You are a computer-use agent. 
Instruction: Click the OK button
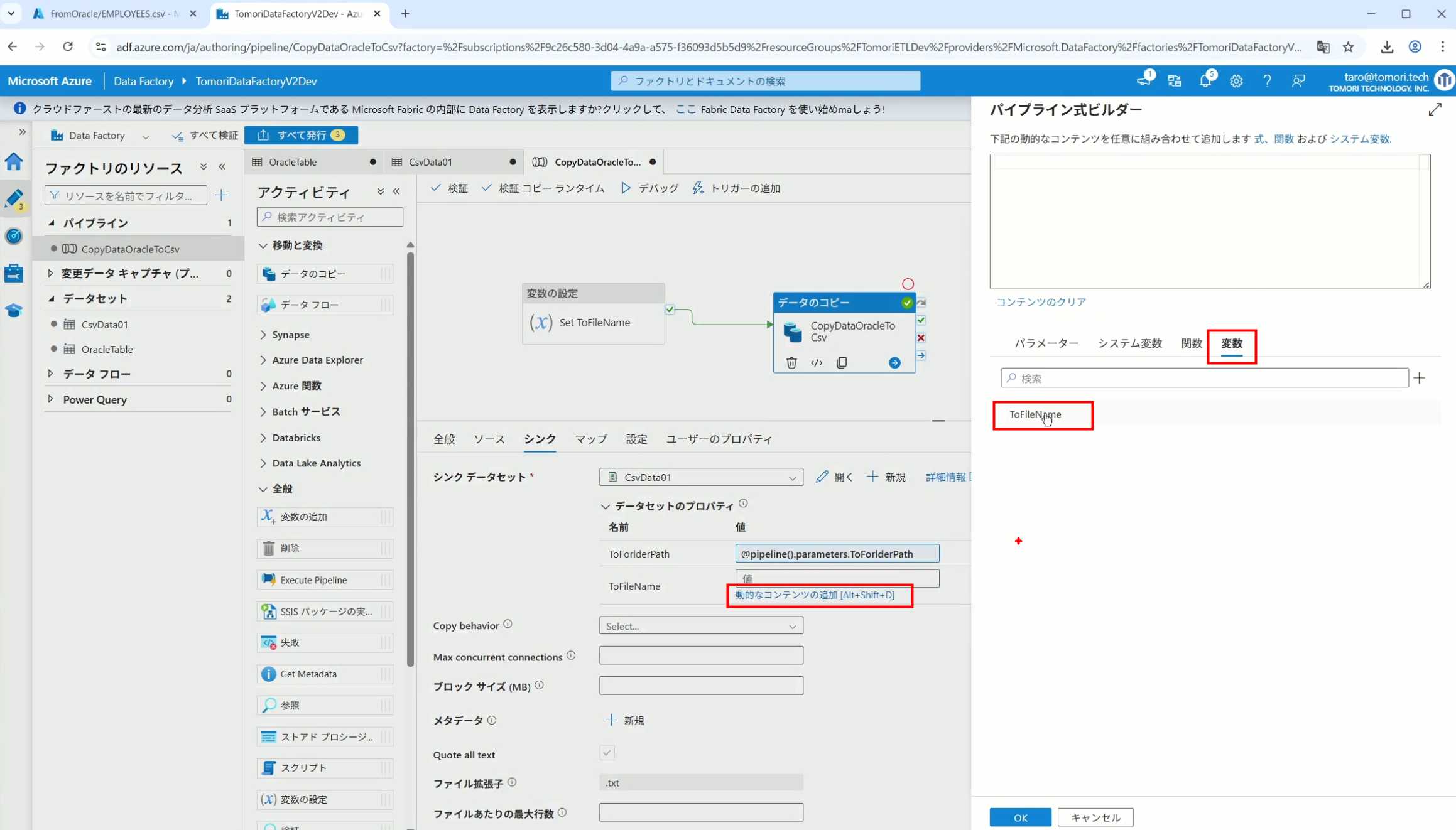click(1020, 817)
